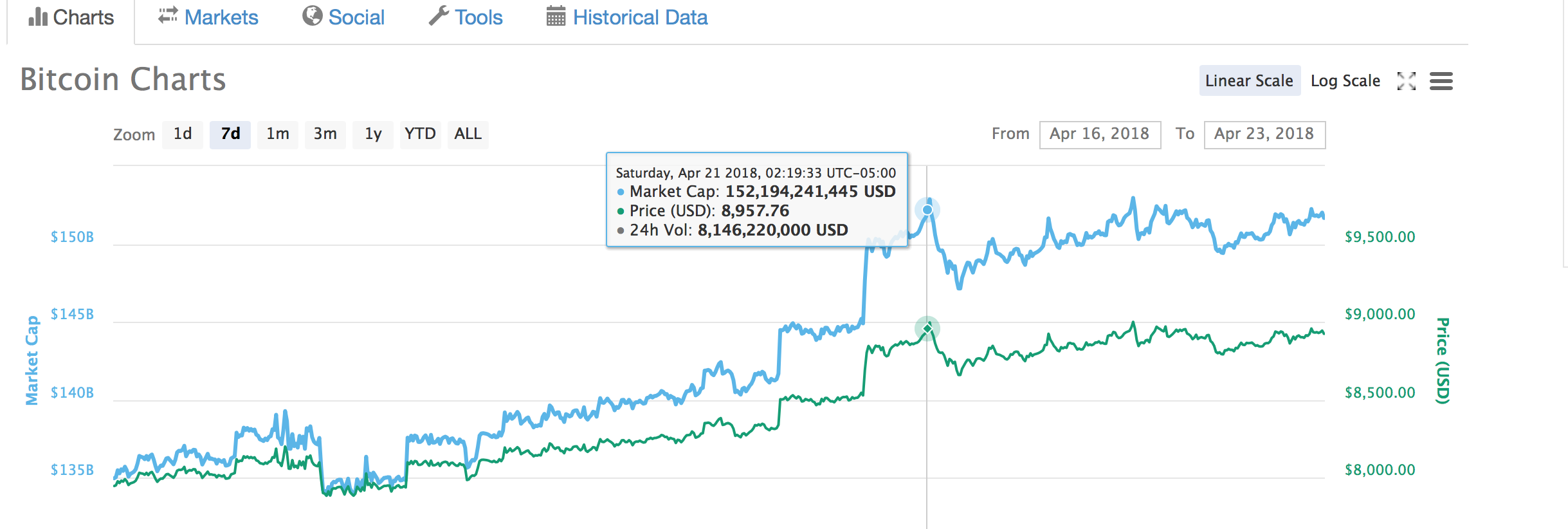Click the Market Cap axis title
The image size is (1568, 529).
(x=32, y=360)
